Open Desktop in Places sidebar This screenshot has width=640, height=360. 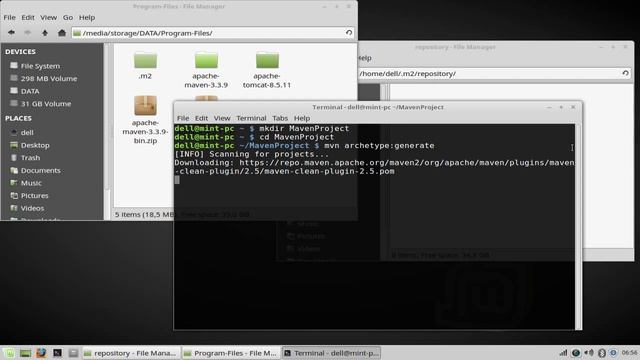[30, 145]
